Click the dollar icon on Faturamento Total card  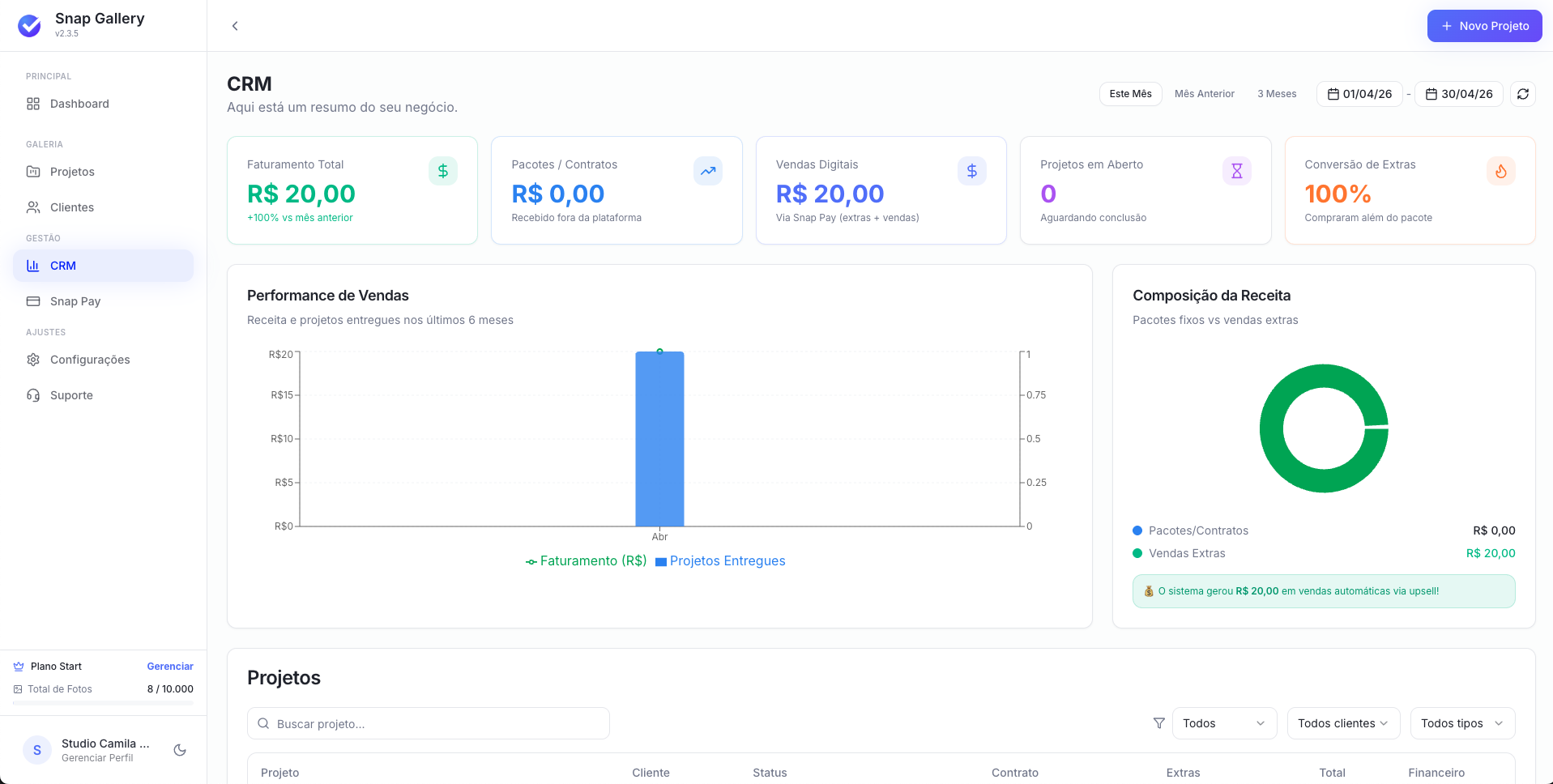(x=443, y=171)
